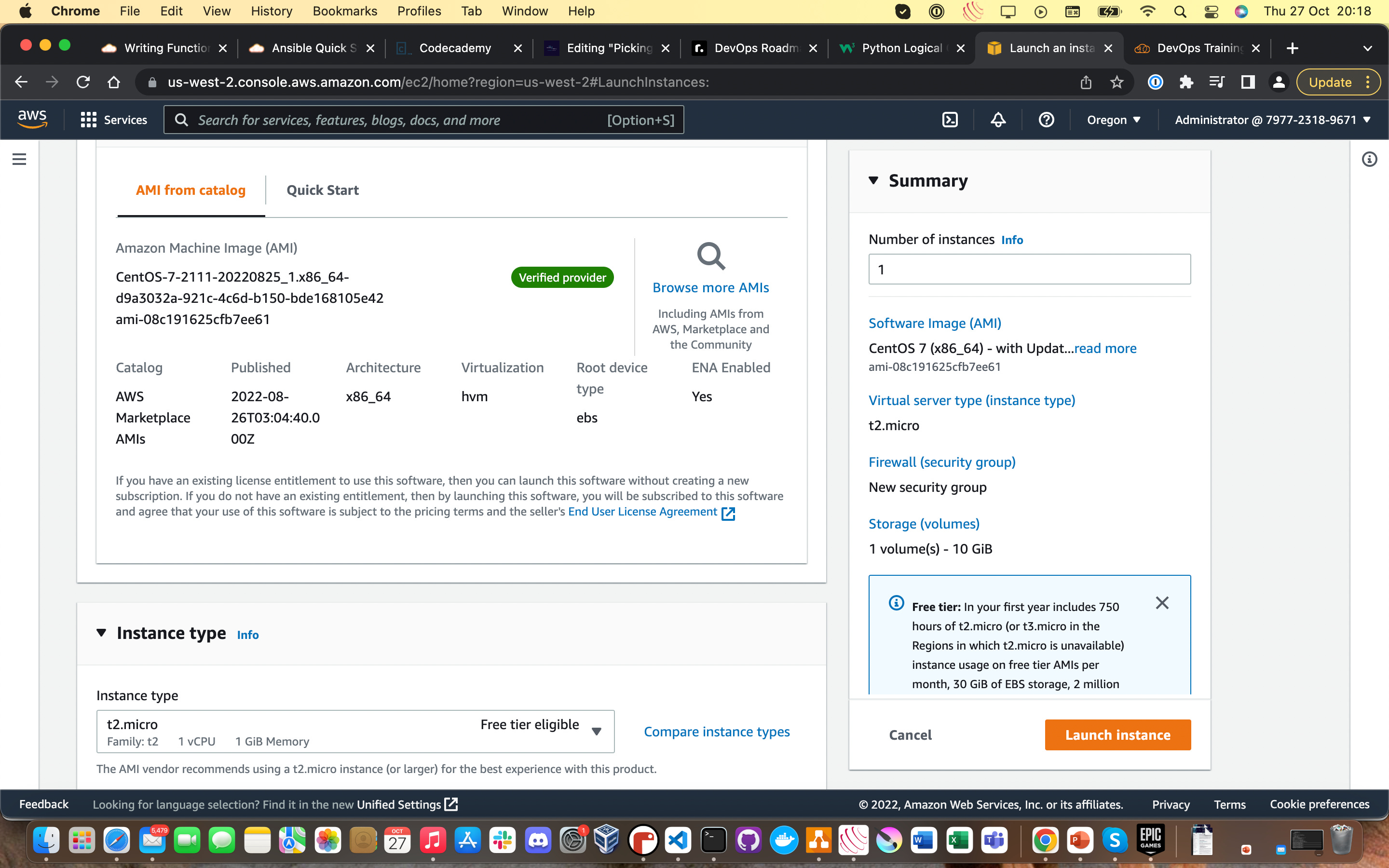Dismiss the Free tier notice
Image resolution: width=1389 pixels, height=868 pixels.
point(1162,603)
